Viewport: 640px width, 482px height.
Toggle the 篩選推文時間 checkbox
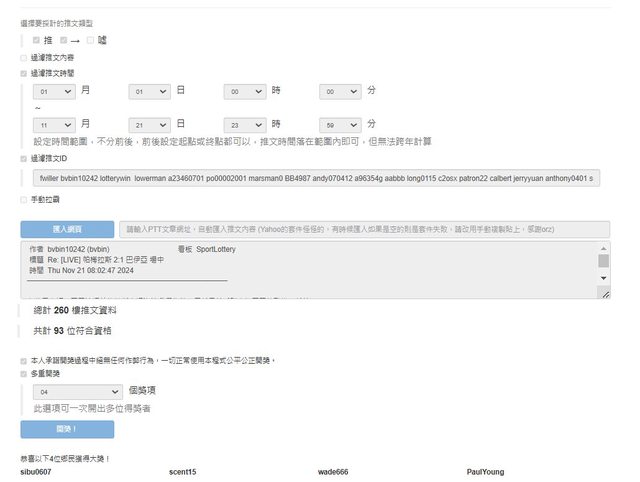[24, 73]
